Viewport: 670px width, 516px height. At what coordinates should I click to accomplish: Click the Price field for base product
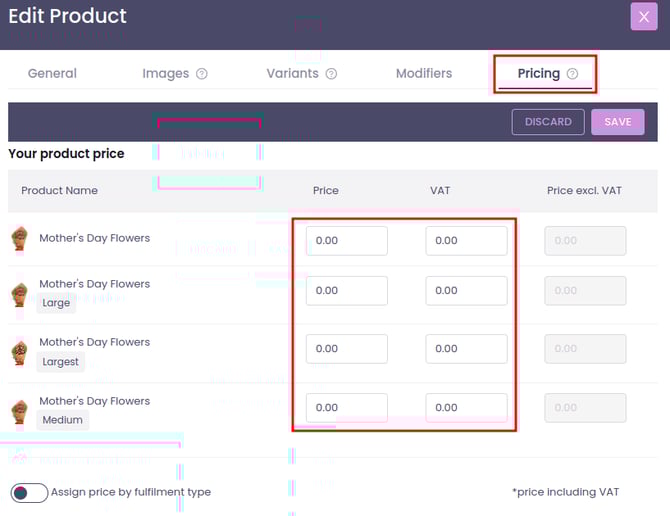tap(346, 241)
